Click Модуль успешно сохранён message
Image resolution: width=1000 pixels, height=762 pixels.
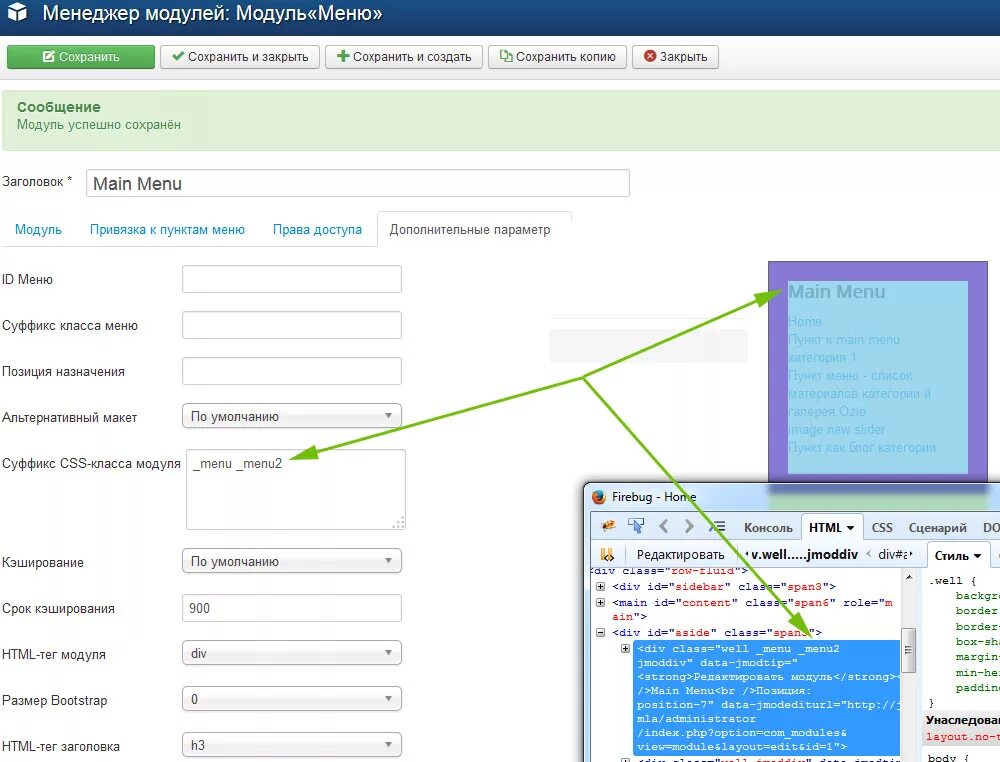pos(99,125)
